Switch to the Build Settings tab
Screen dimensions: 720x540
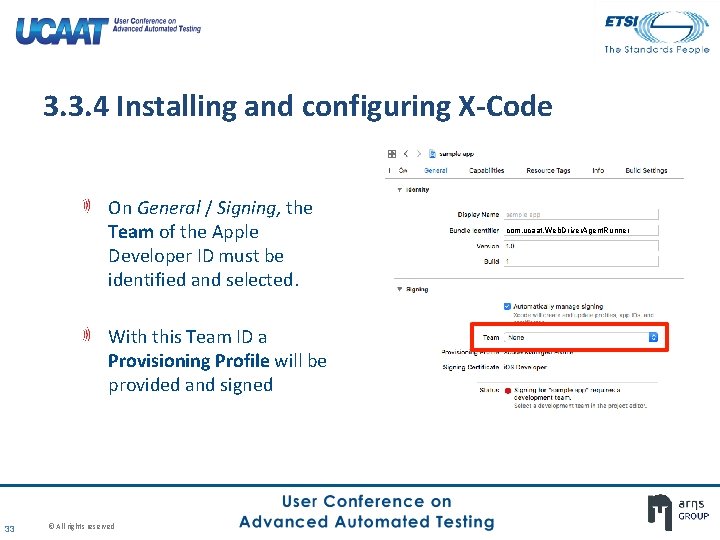[x=646, y=170]
